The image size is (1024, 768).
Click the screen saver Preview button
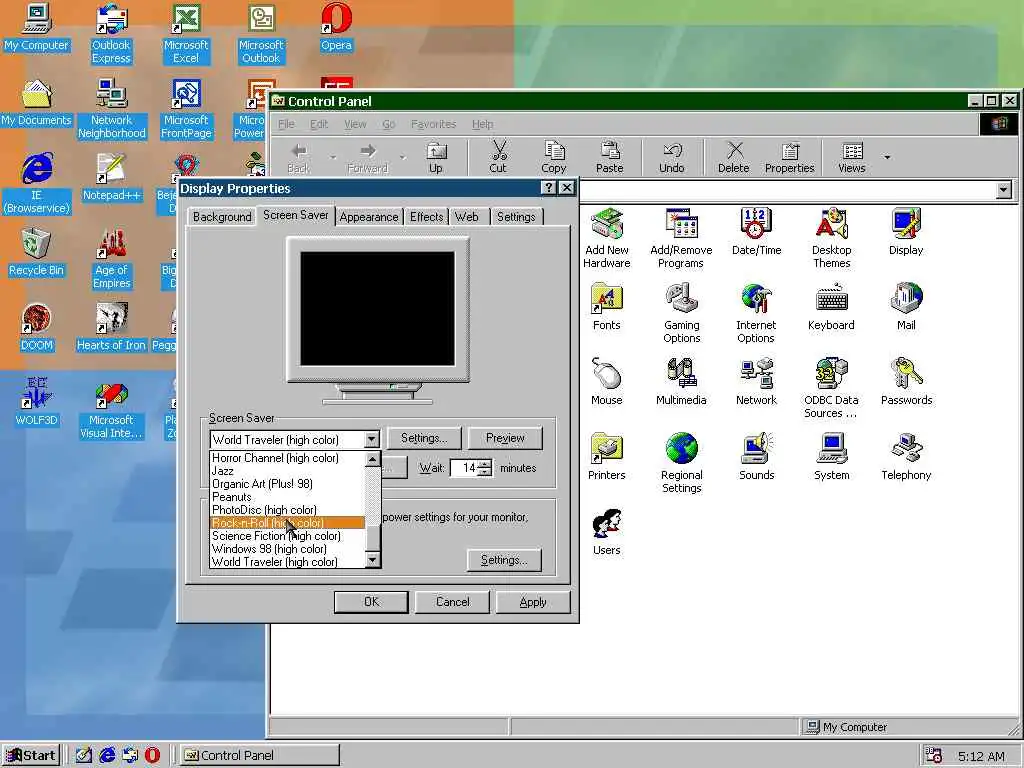(505, 438)
